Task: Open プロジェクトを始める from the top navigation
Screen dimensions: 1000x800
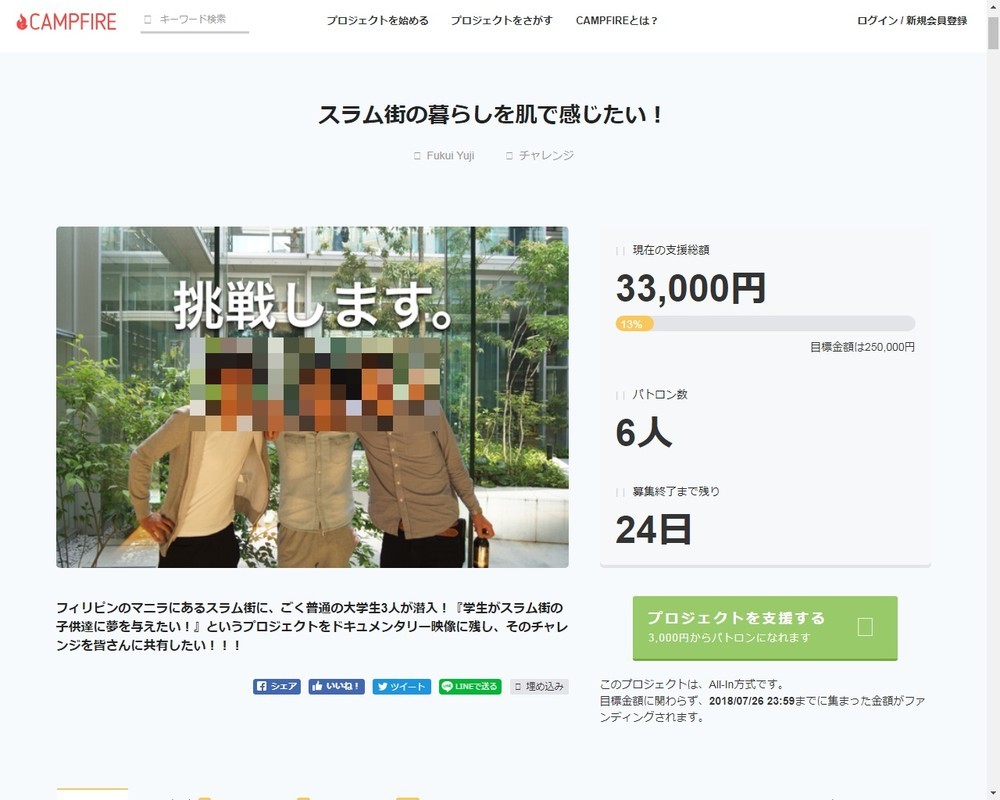Action: (x=377, y=19)
